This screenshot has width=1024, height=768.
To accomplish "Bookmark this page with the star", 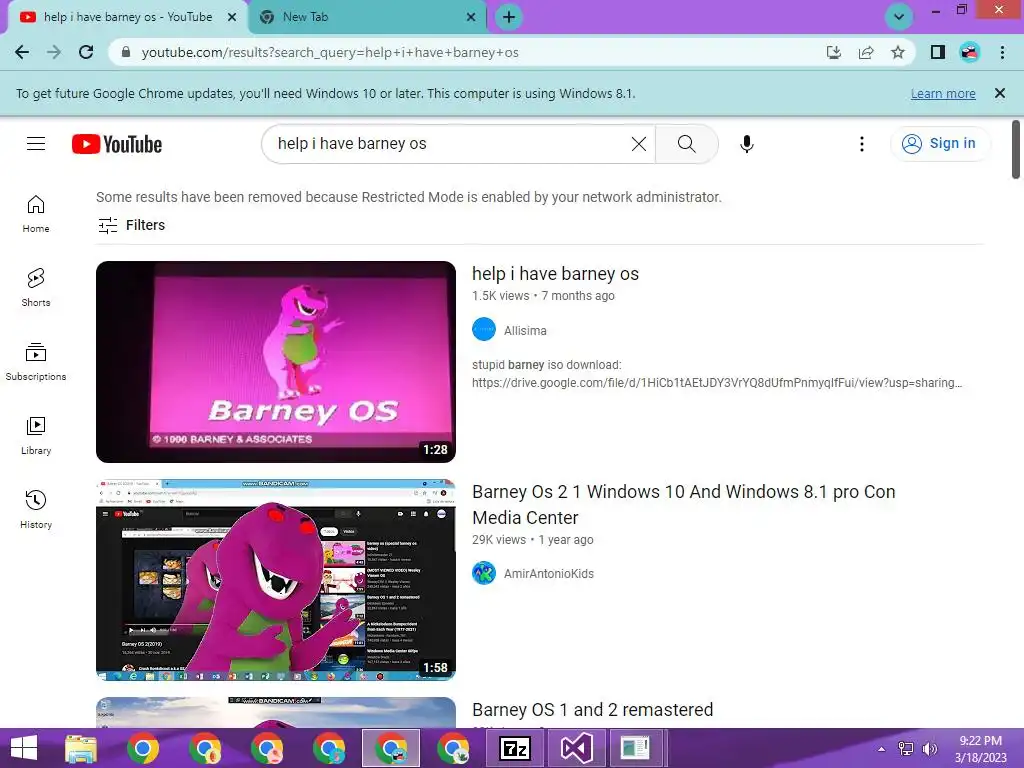I will pos(898,52).
